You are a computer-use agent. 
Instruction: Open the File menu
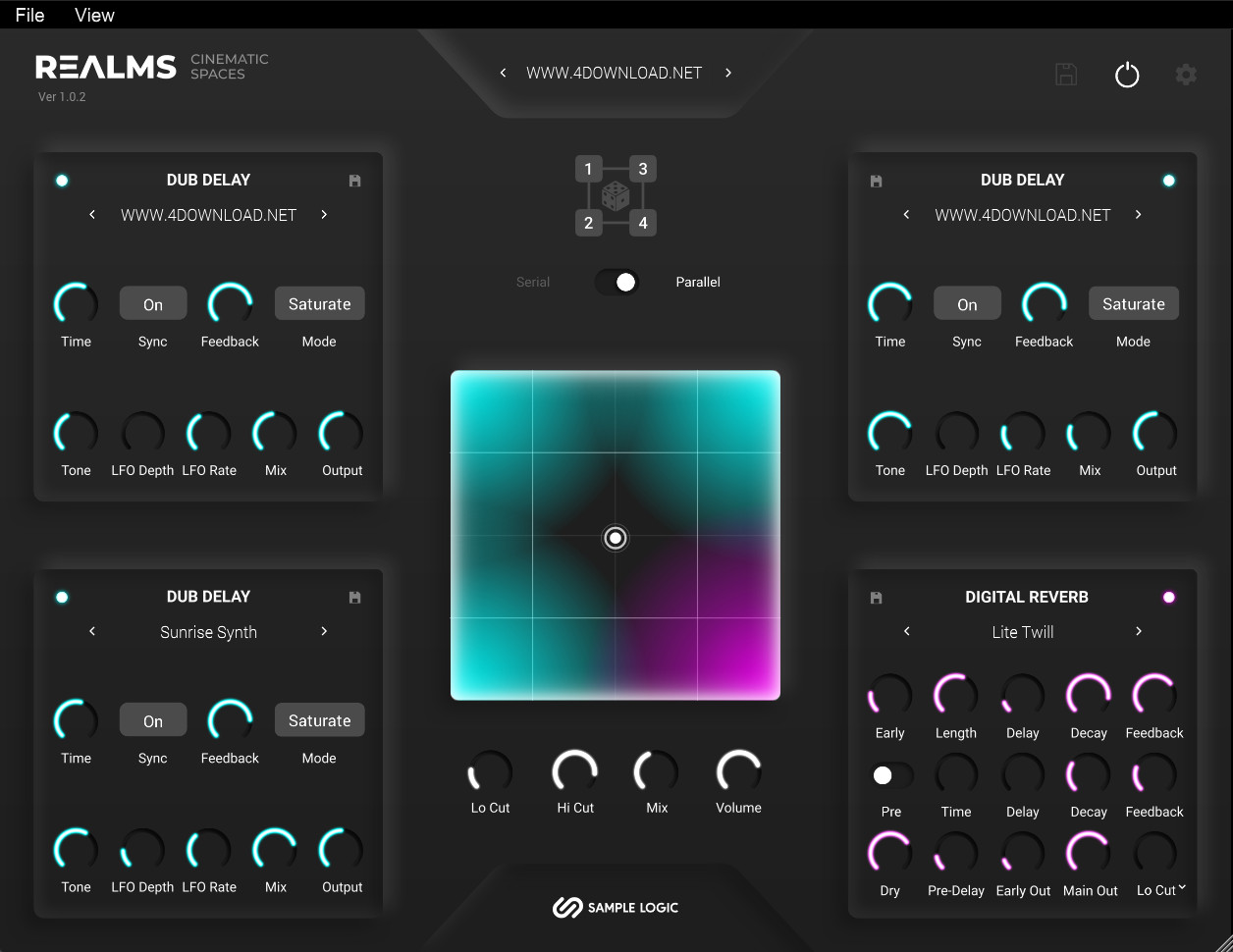[29, 15]
